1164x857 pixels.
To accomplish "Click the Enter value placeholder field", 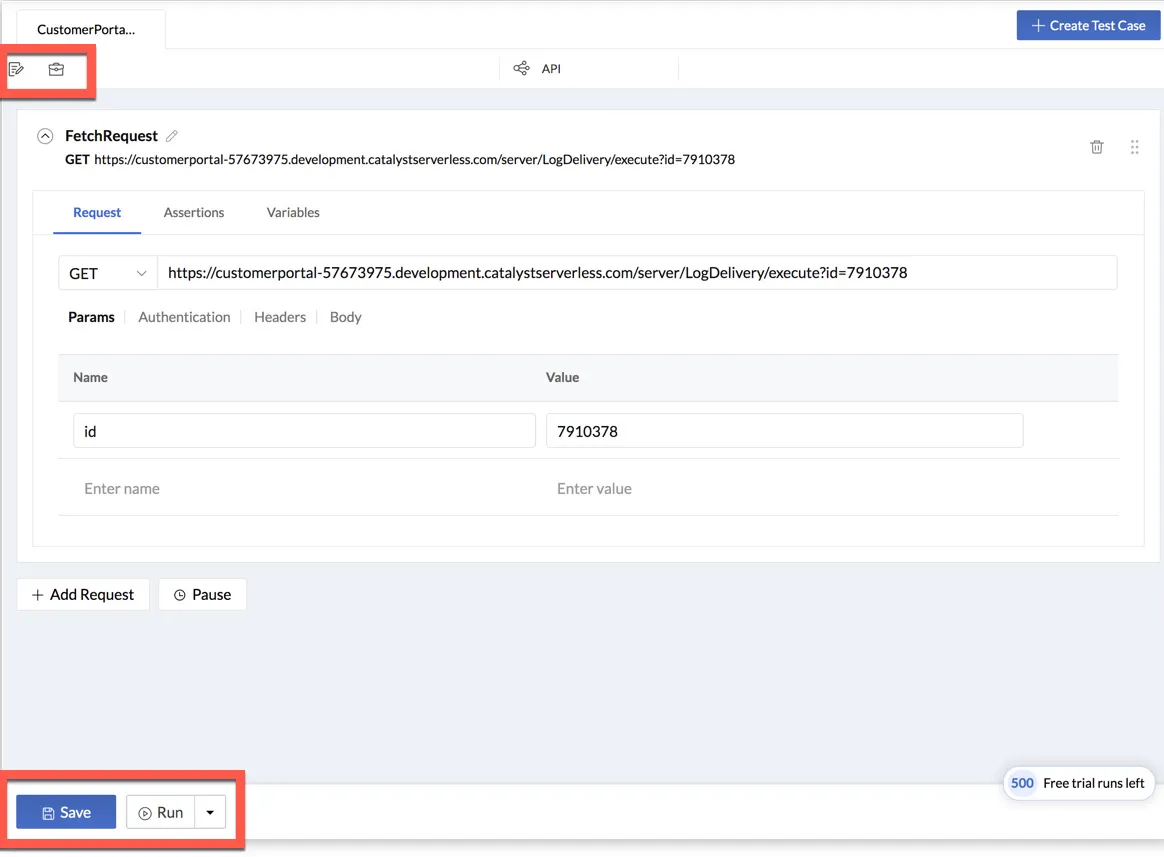I will [785, 489].
